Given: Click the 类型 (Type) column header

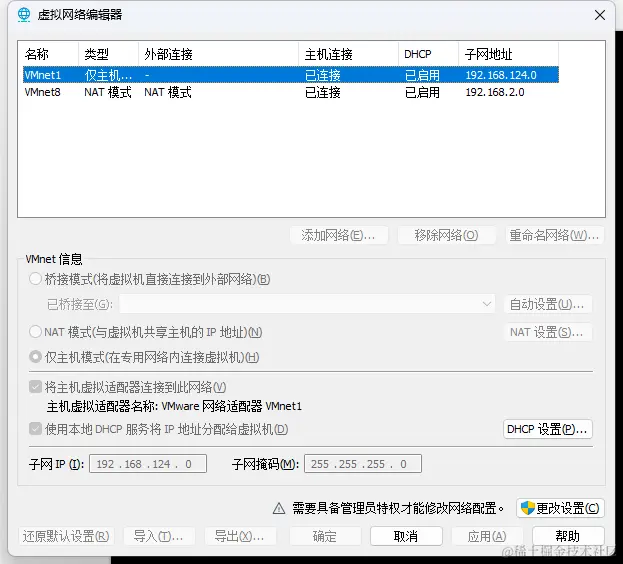Looking at the screenshot, I should (x=108, y=54).
